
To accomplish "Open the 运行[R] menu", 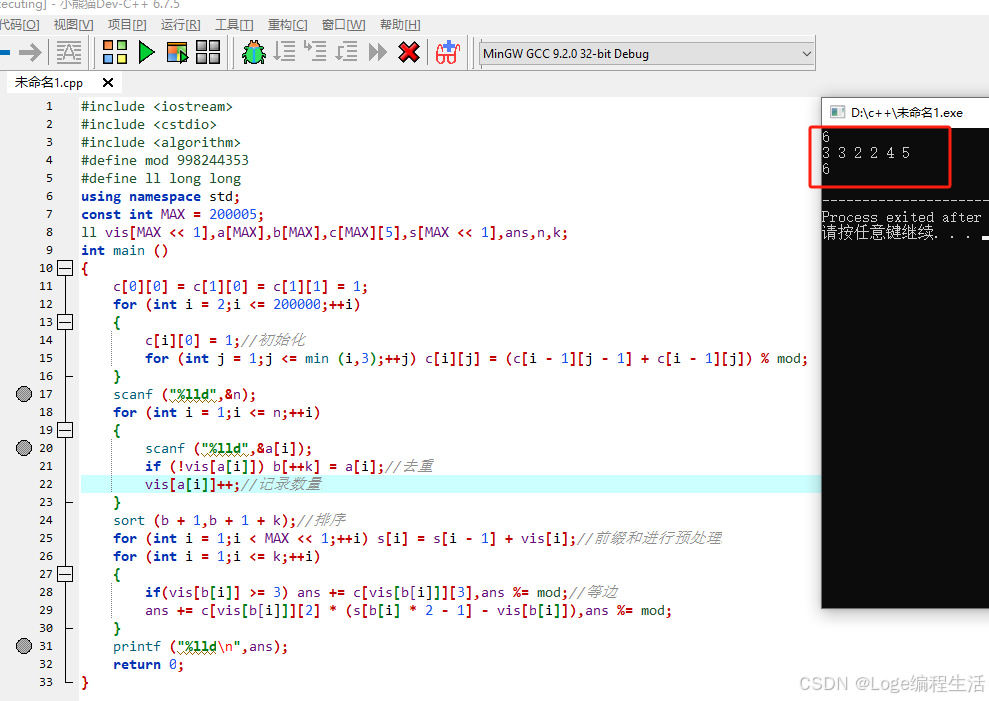I will pyautogui.click(x=180, y=25).
